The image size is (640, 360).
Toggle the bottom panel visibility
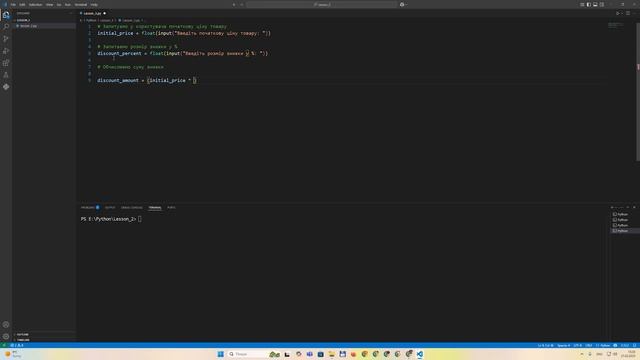595,4
